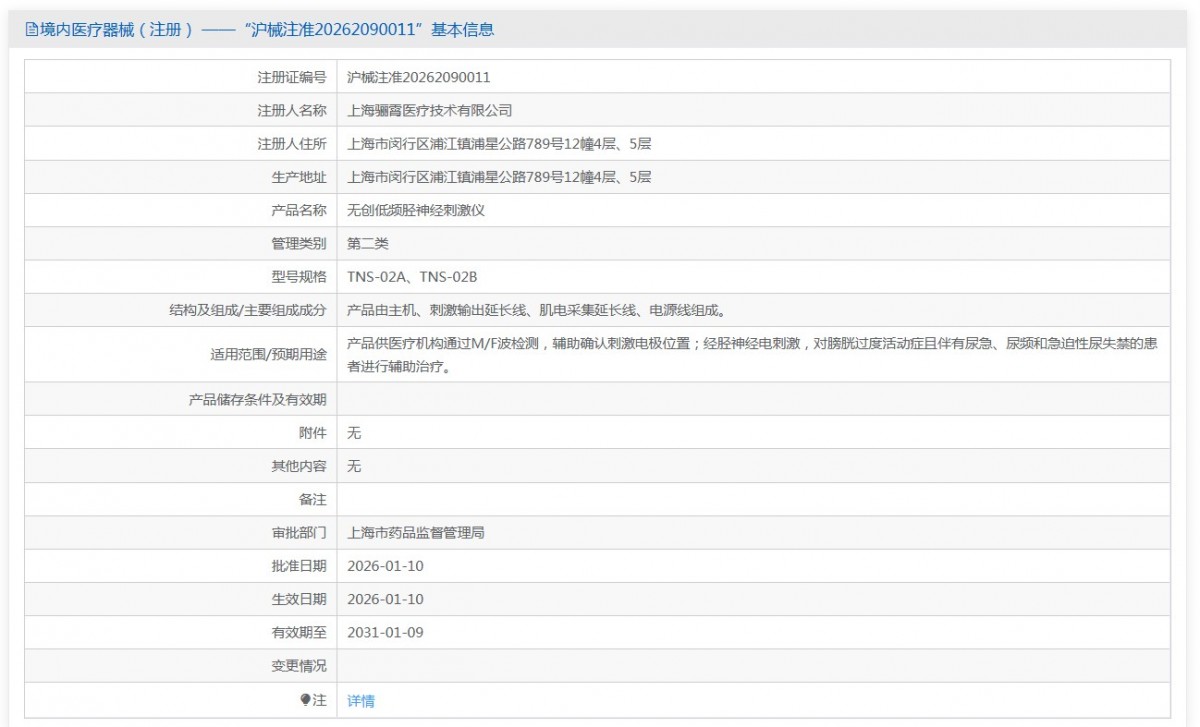Viewport: 1200px width, 727px height.
Task: Select expiry date 2031-01-09
Action: coord(385,633)
